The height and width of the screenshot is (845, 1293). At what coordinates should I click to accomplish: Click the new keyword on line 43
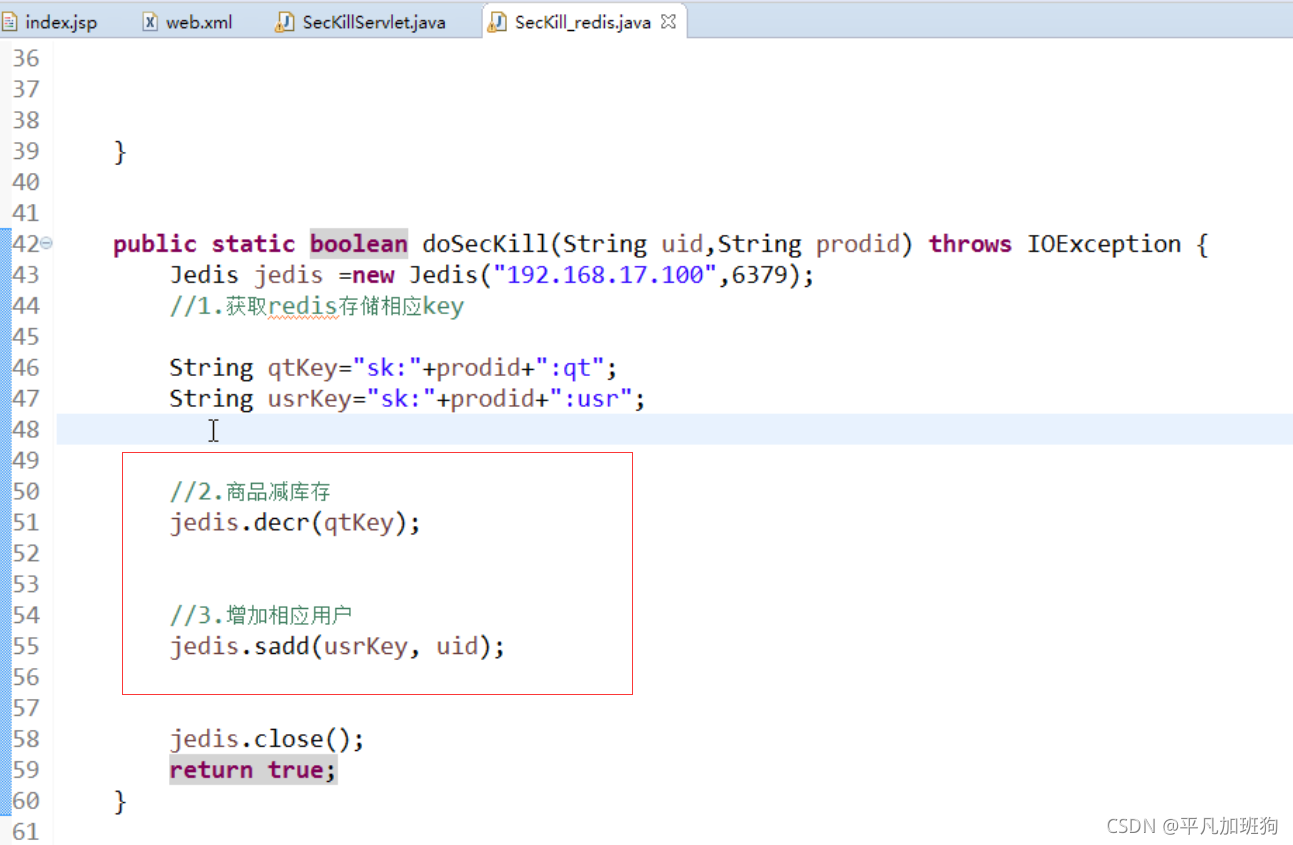373,275
